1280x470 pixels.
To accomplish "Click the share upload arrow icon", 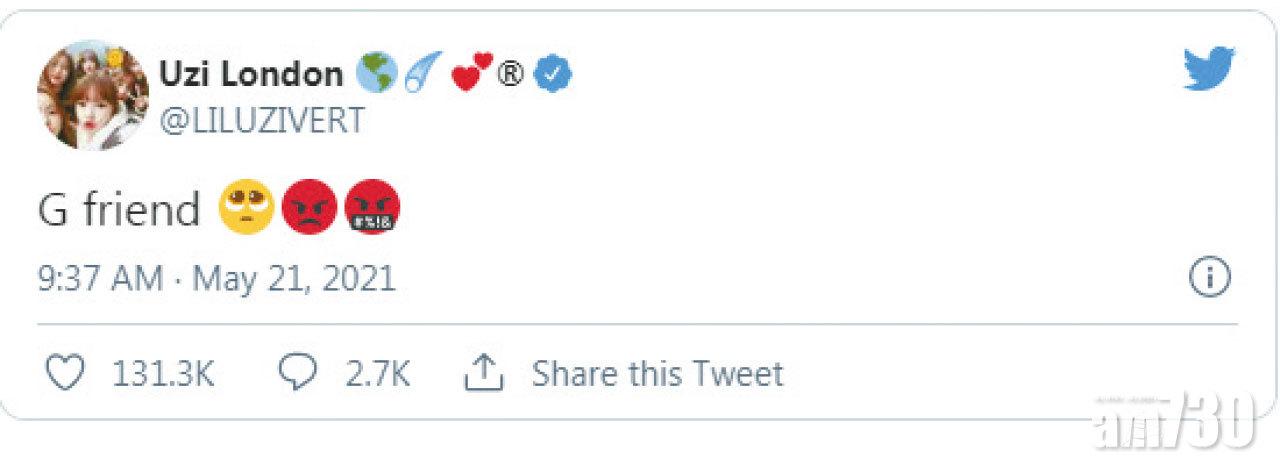I will (x=482, y=374).
